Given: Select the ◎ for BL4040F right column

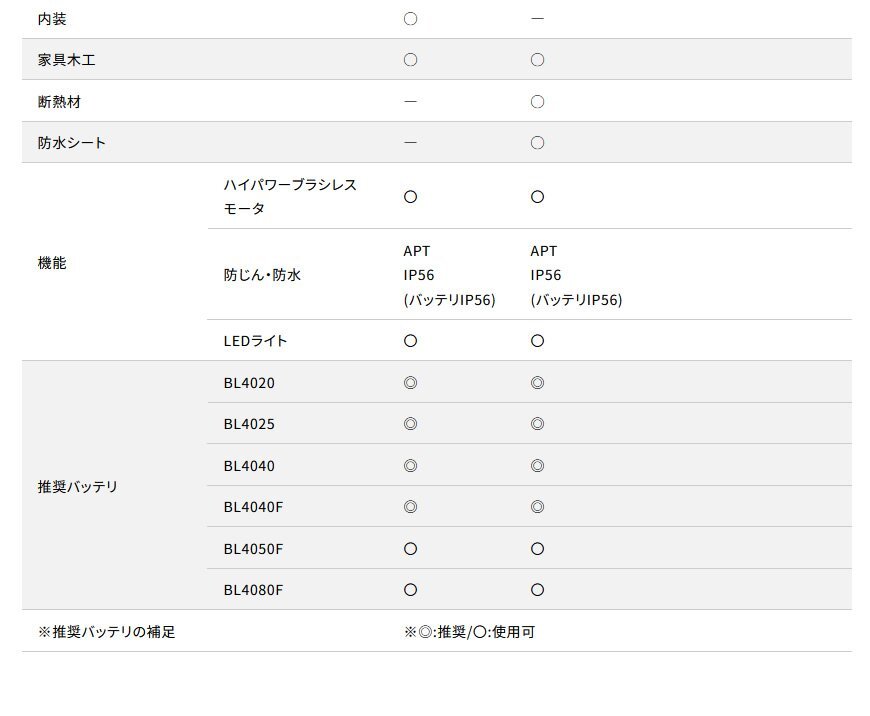Looking at the screenshot, I should point(537,506).
